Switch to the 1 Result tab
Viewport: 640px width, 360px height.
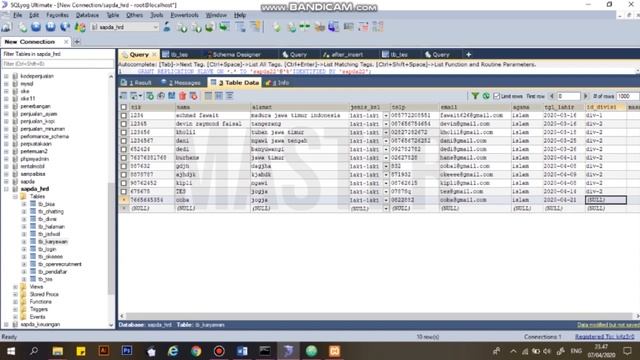[x=136, y=82]
